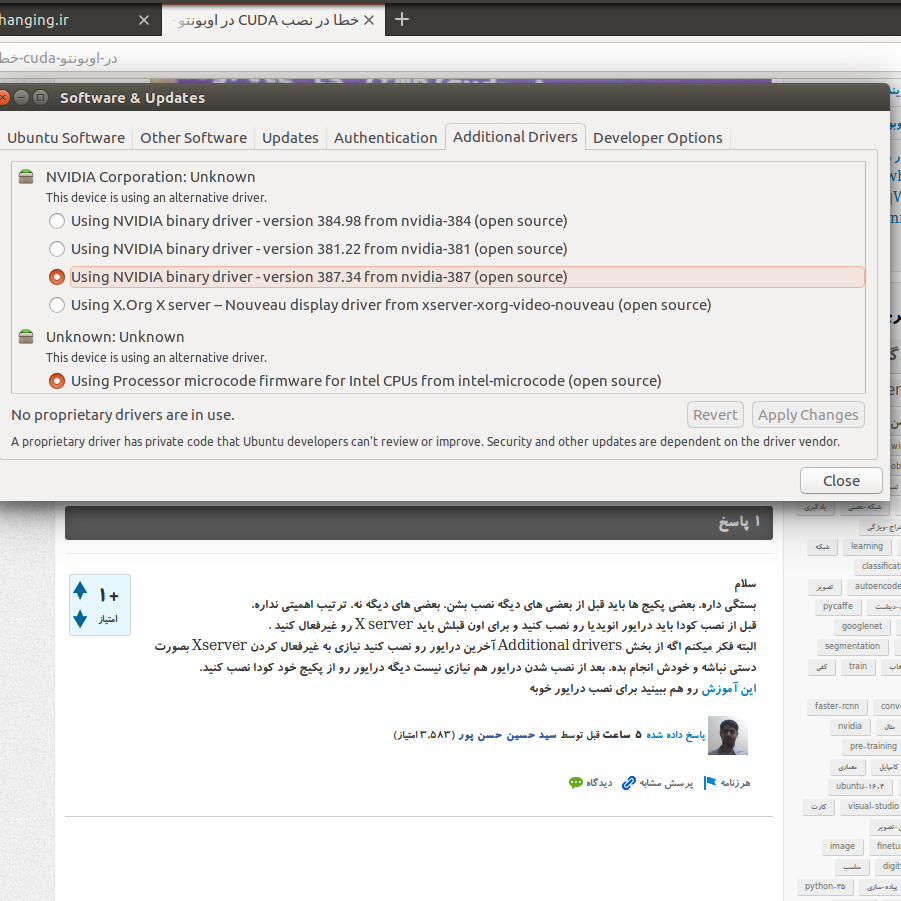Click the 'Unknown: Unknown' device heading
901x901 pixels.
click(x=115, y=337)
